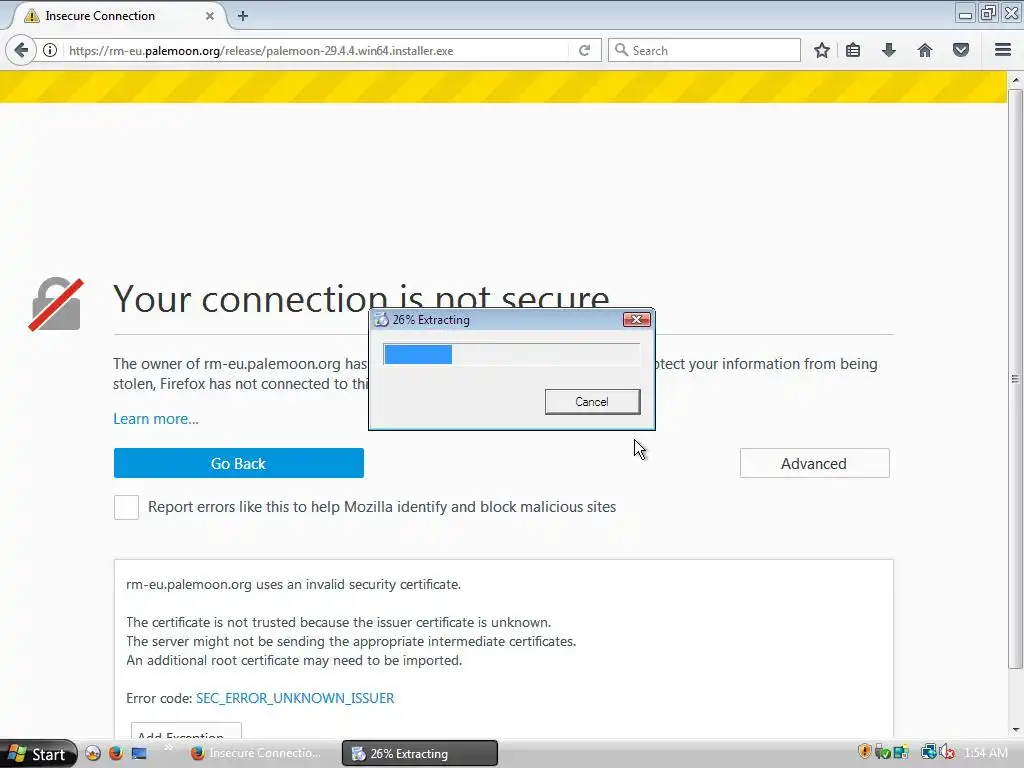Click the extraction progress bar

(x=511, y=354)
